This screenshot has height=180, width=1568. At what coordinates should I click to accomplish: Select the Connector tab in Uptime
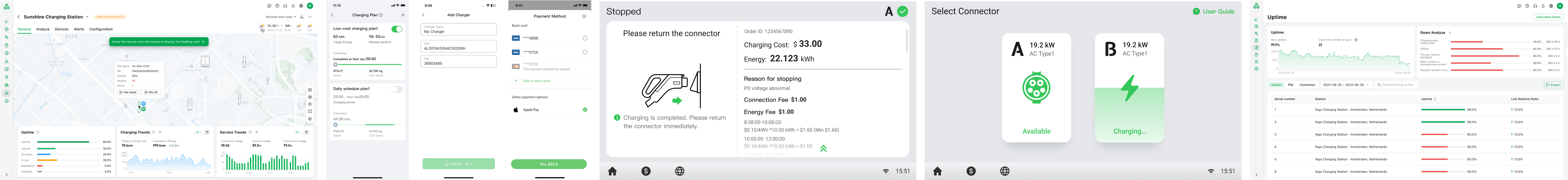point(1307,85)
